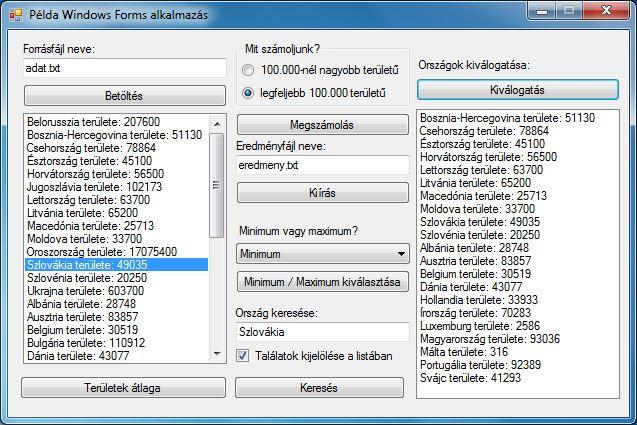Select 'Írország területe: 70283' row

518,313
